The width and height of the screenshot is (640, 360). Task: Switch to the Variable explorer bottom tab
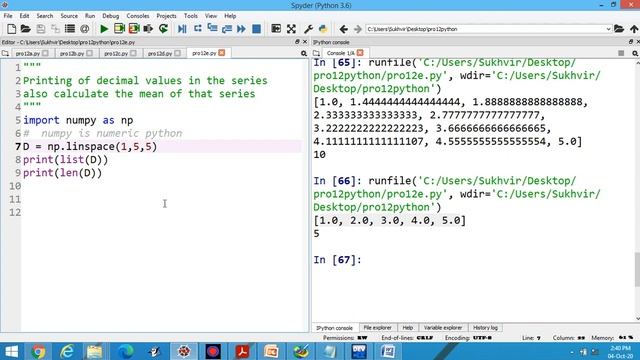[443, 328]
